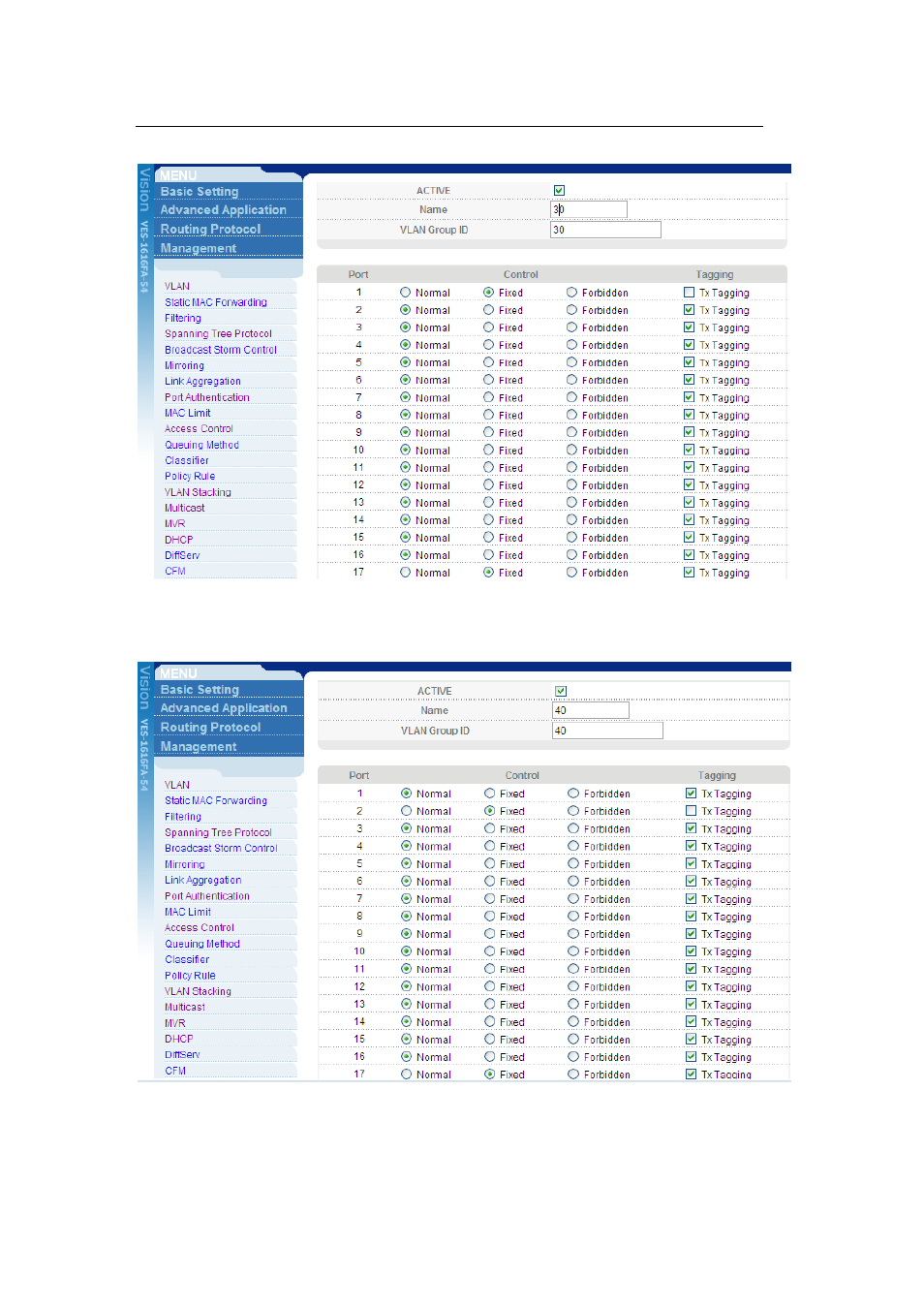Viewport: 924px width, 1308px height.
Task: Open VLAN Stacking link in upper sidebar
Action: click(x=198, y=492)
